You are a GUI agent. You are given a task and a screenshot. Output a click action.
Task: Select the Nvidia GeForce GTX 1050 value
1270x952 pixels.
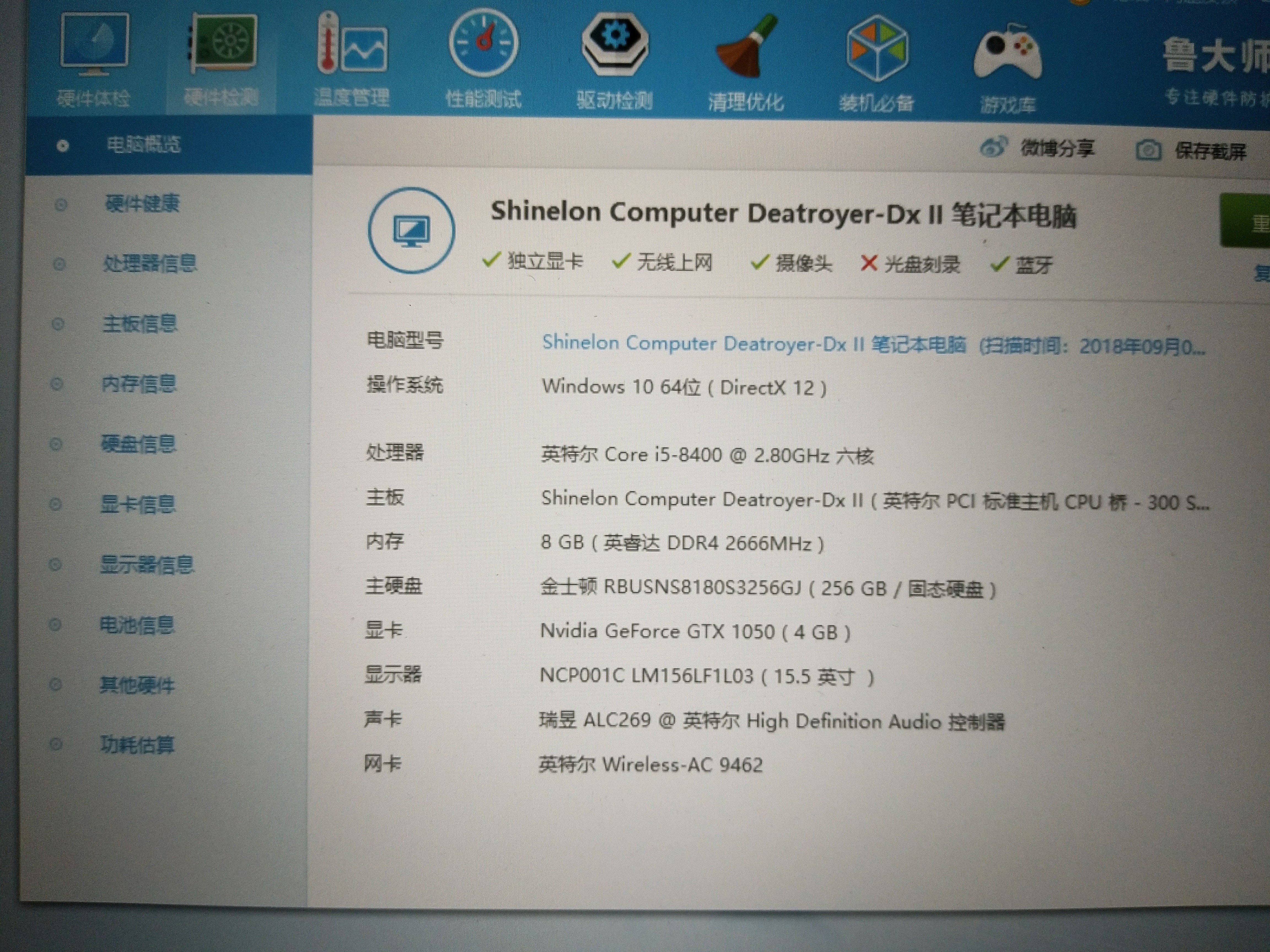[695, 632]
